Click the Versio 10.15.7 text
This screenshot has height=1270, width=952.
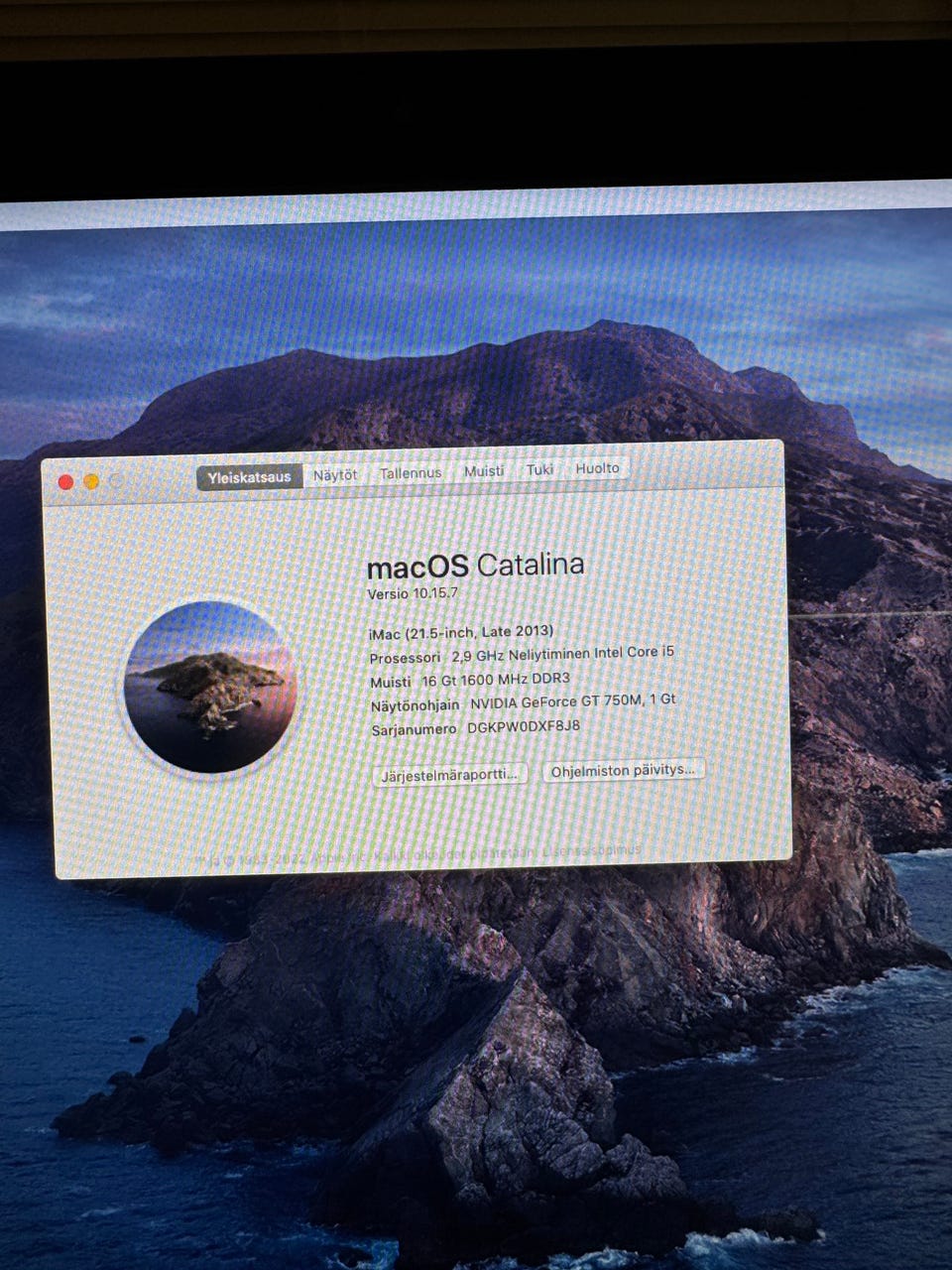click(413, 593)
